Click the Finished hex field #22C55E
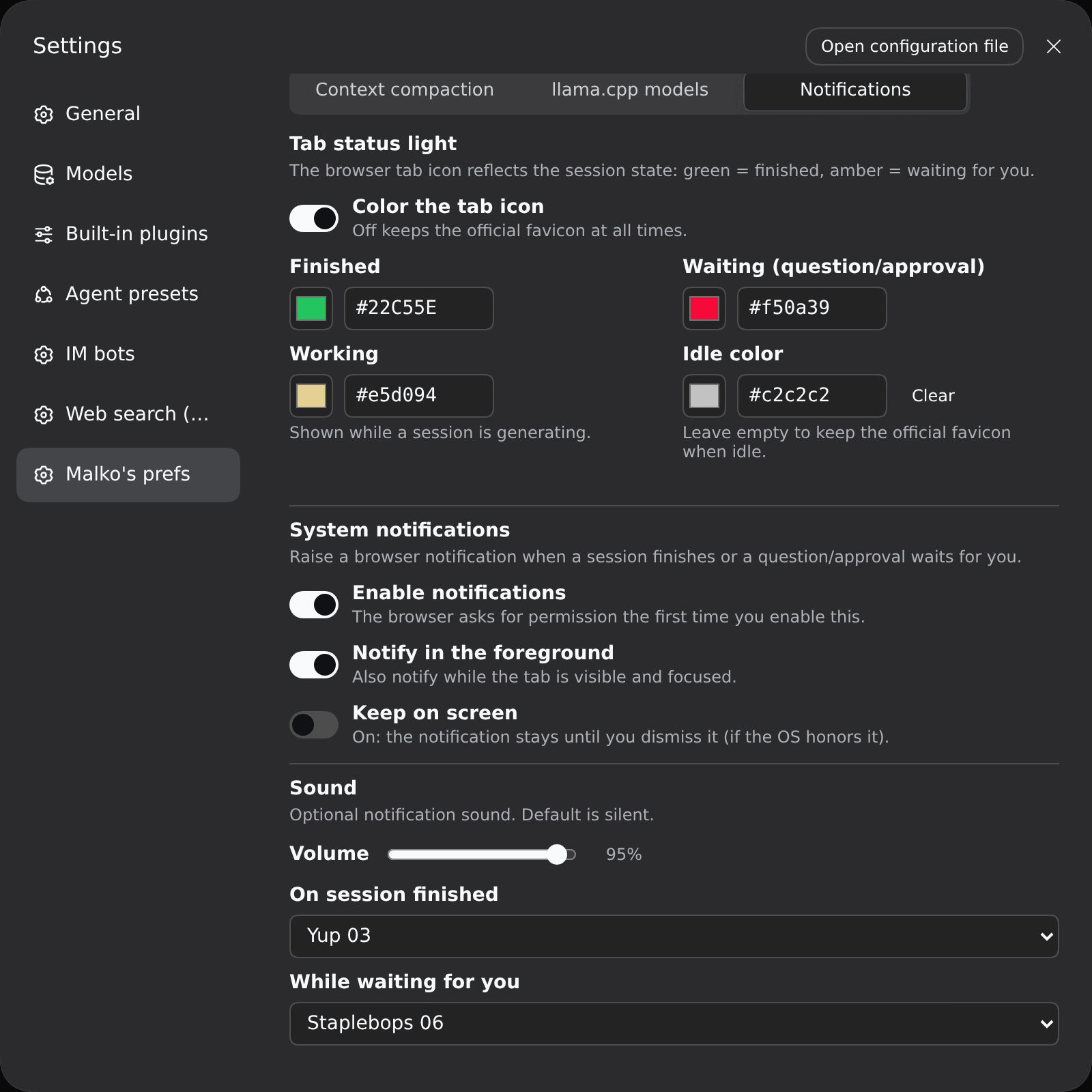1092x1092 pixels. [419, 308]
